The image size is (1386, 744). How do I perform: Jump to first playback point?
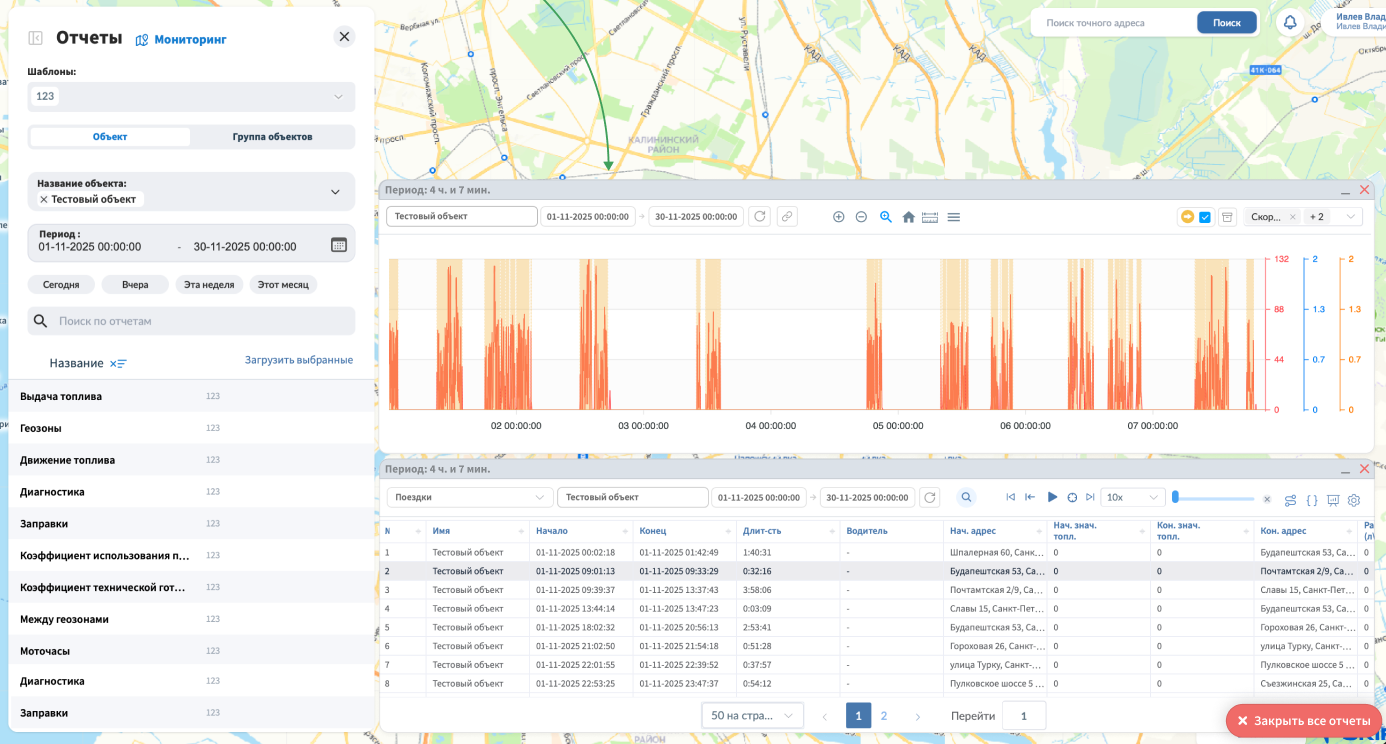[1010, 497]
